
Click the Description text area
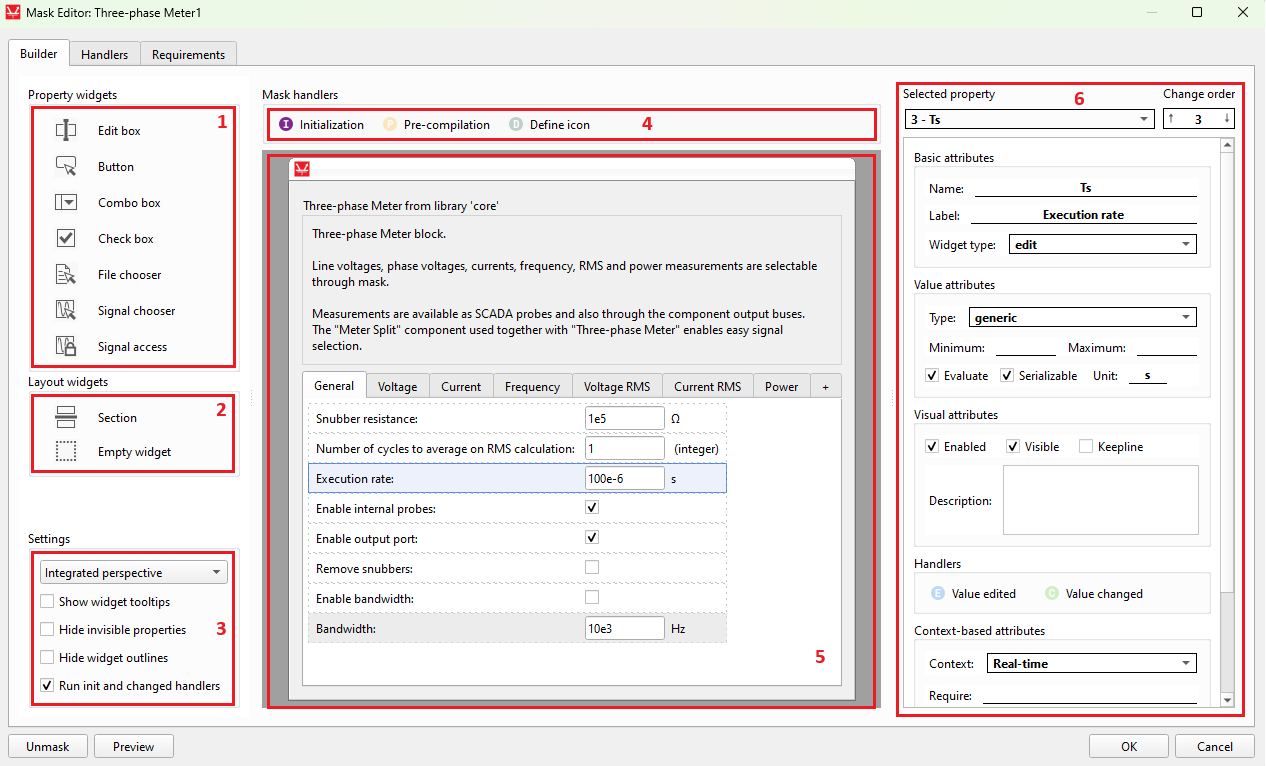(1100, 500)
